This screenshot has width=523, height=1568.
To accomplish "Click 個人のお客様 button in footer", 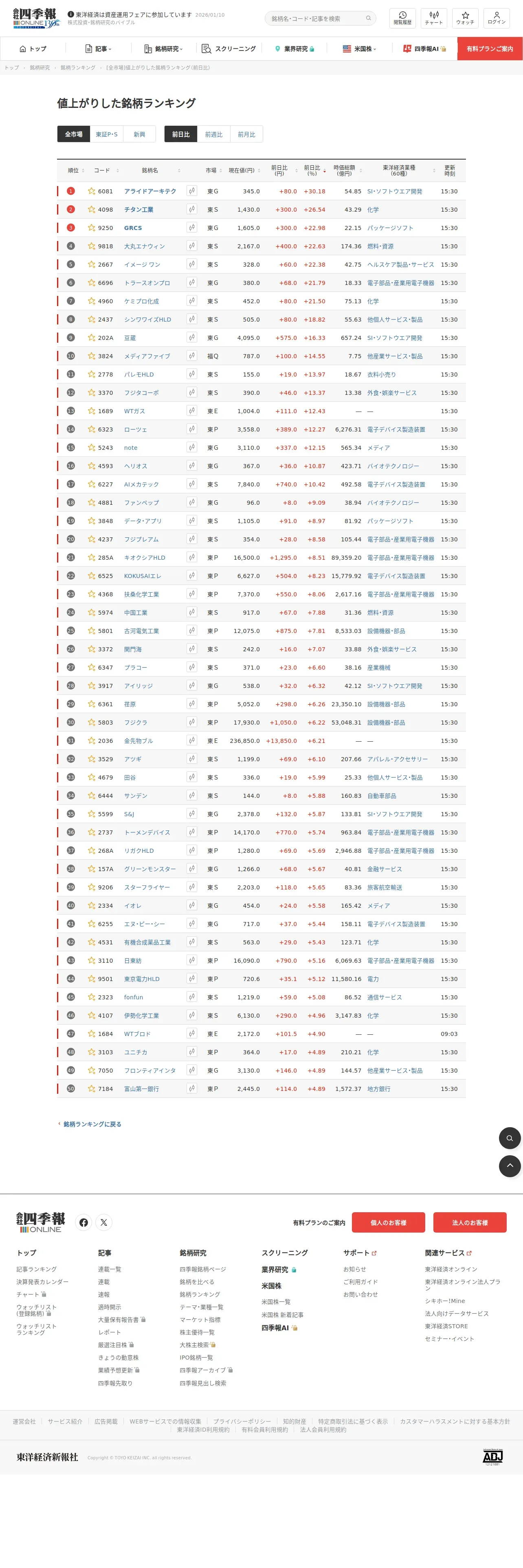I will (x=389, y=1222).
